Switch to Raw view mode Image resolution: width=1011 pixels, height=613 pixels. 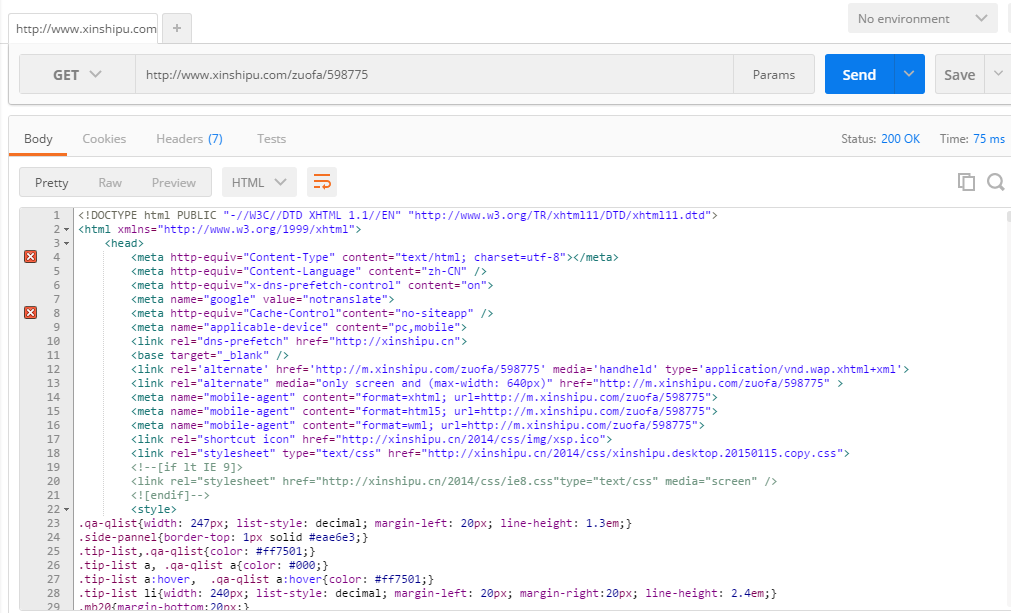coord(110,183)
